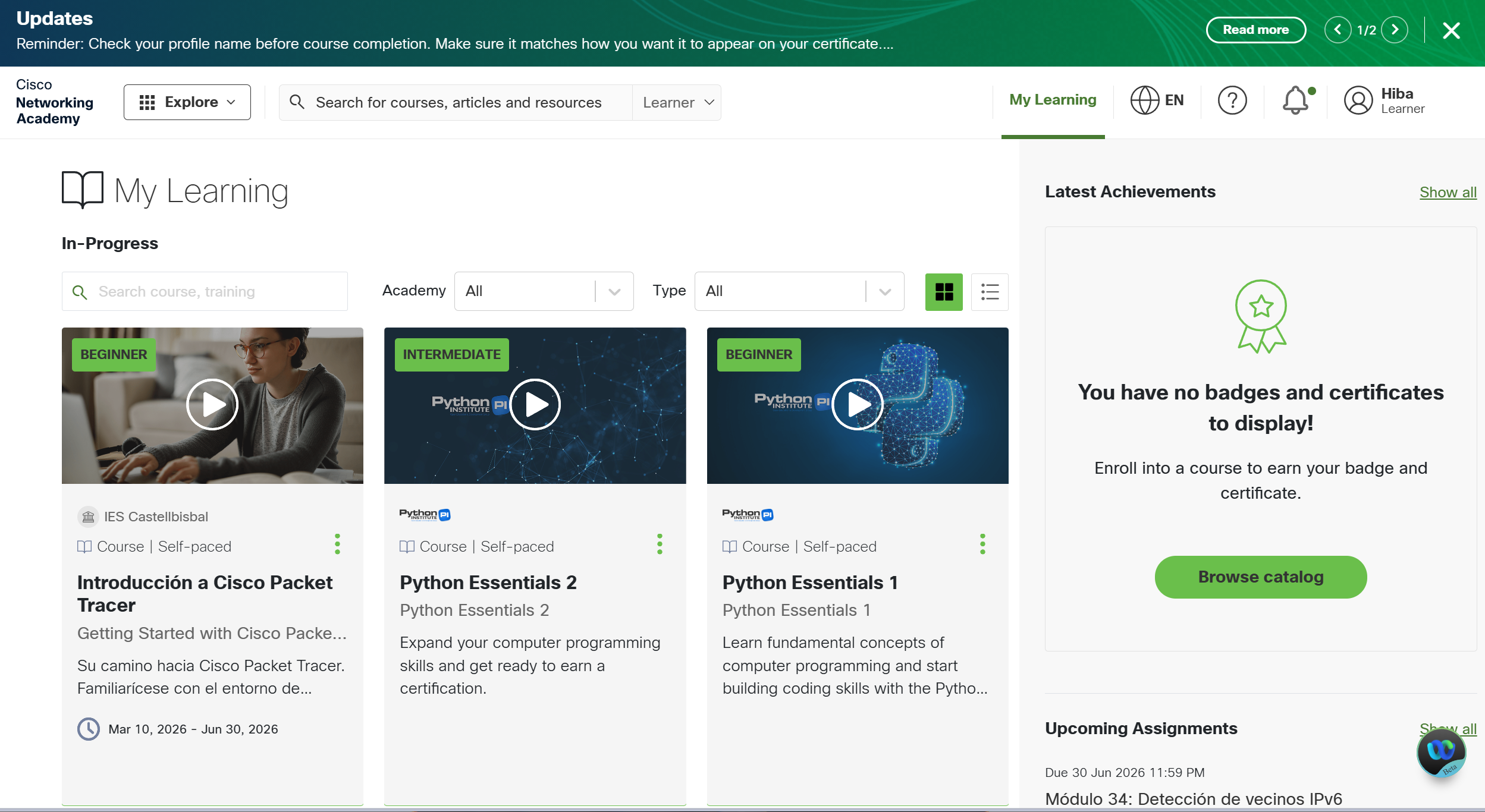Click Cisco Networking Academy logo
This screenshot has width=1485, height=812.
pos(55,102)
